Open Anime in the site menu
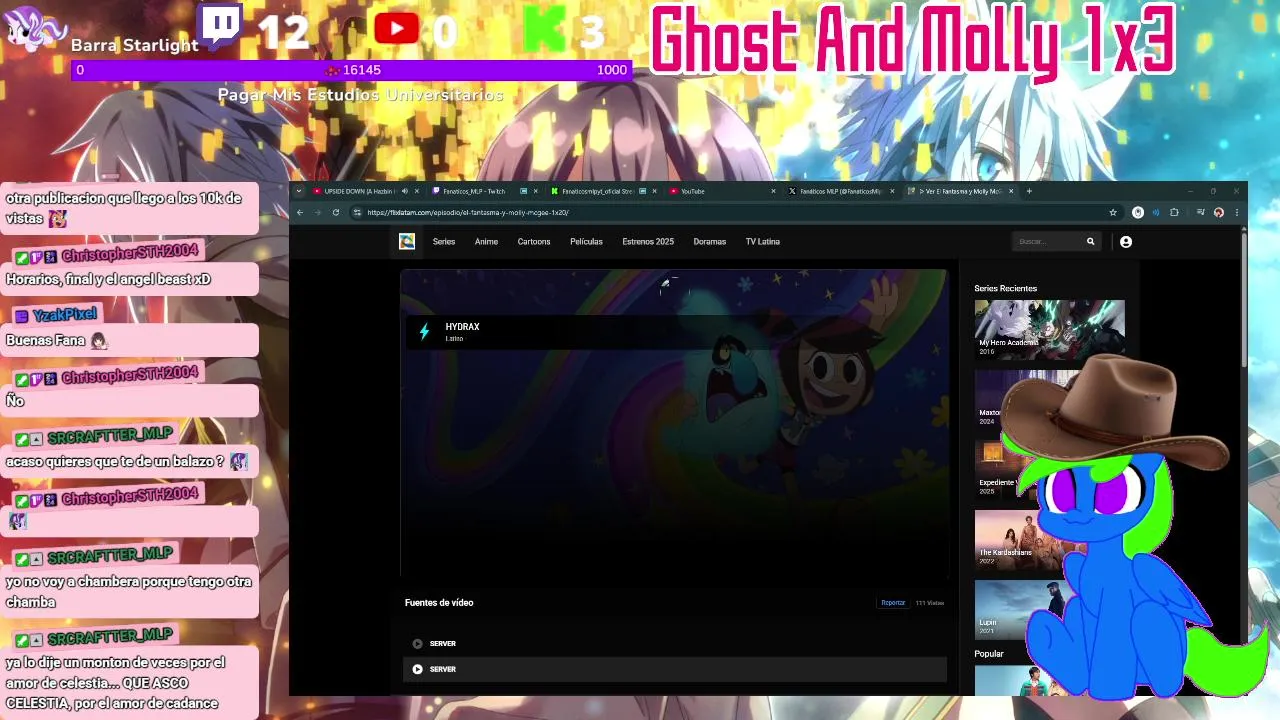1280x720 pixels. point(486,241)
